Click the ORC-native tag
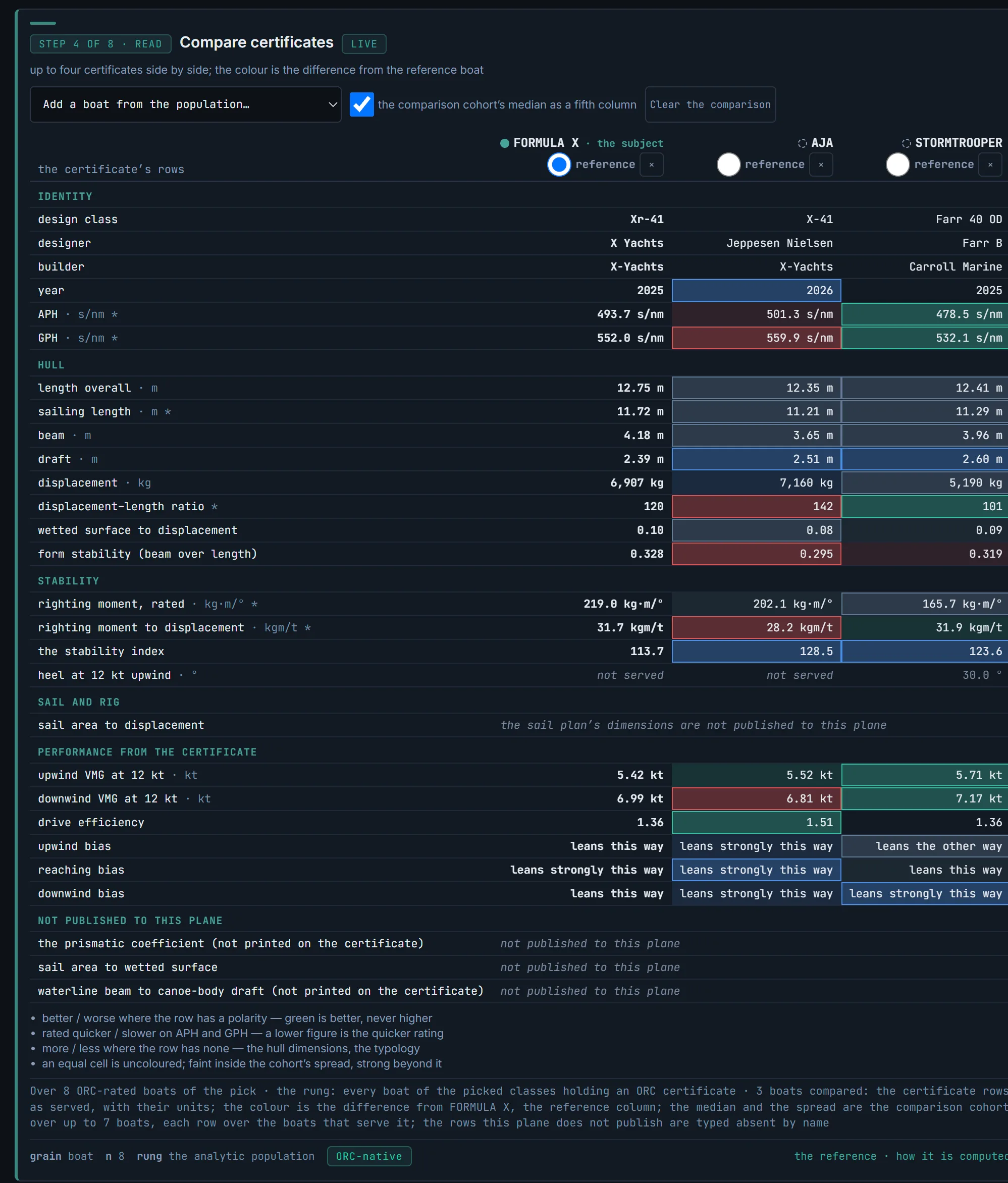This screenshot has height=1183, width=1008. coord(369,1156)
